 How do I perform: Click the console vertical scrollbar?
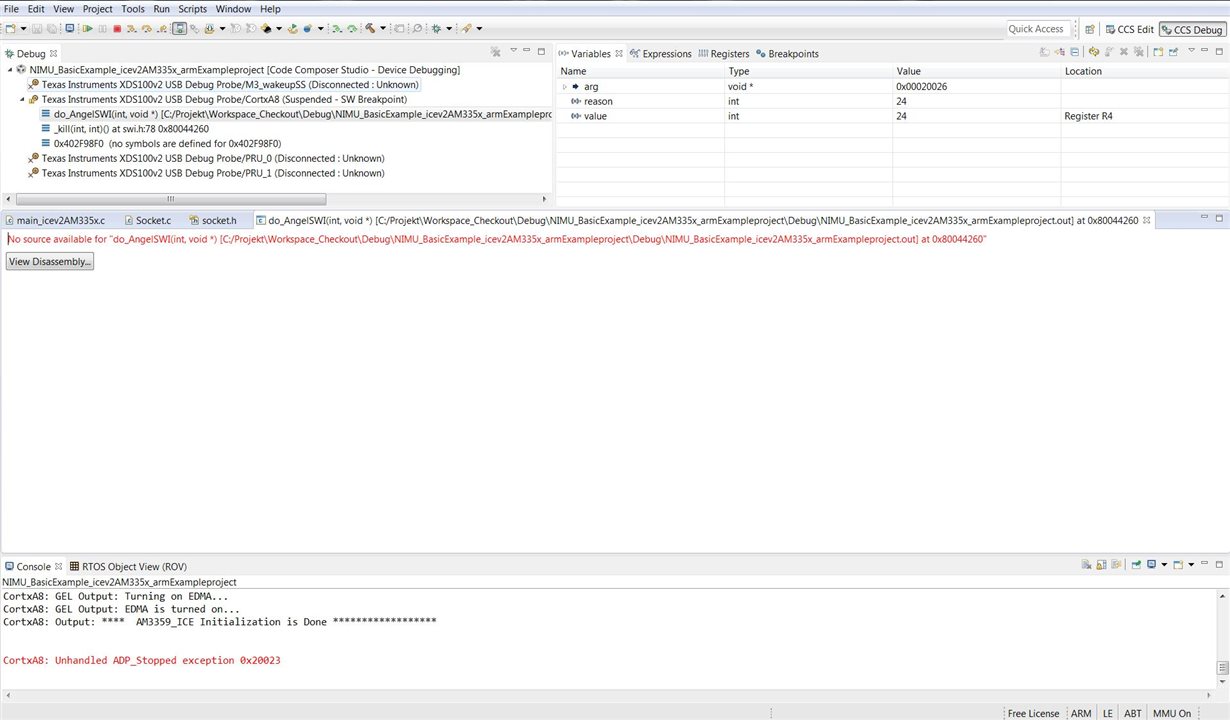1223,668
